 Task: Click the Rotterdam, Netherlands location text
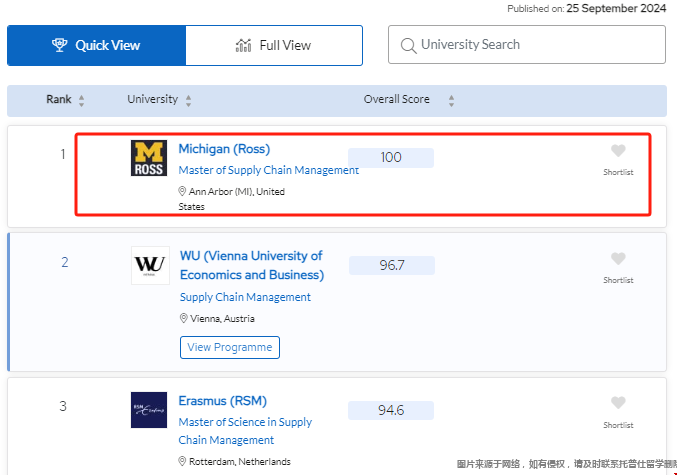240,462
